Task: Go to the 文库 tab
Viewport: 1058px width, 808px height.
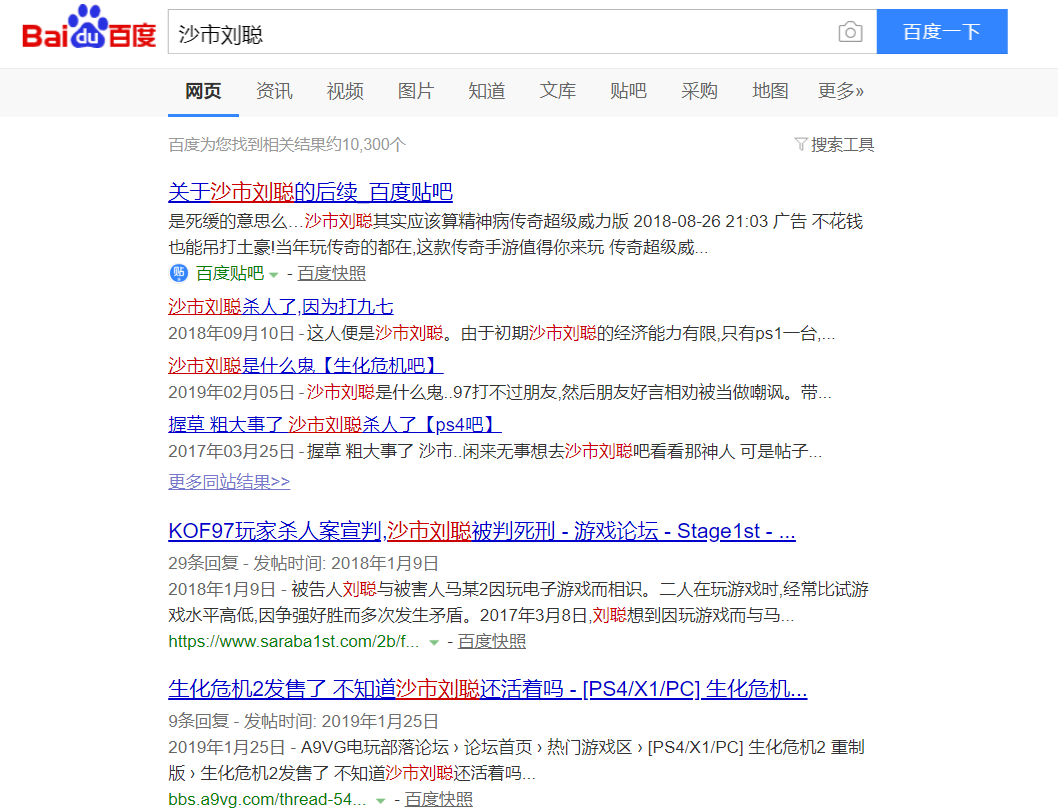Action: click(557, 91)
